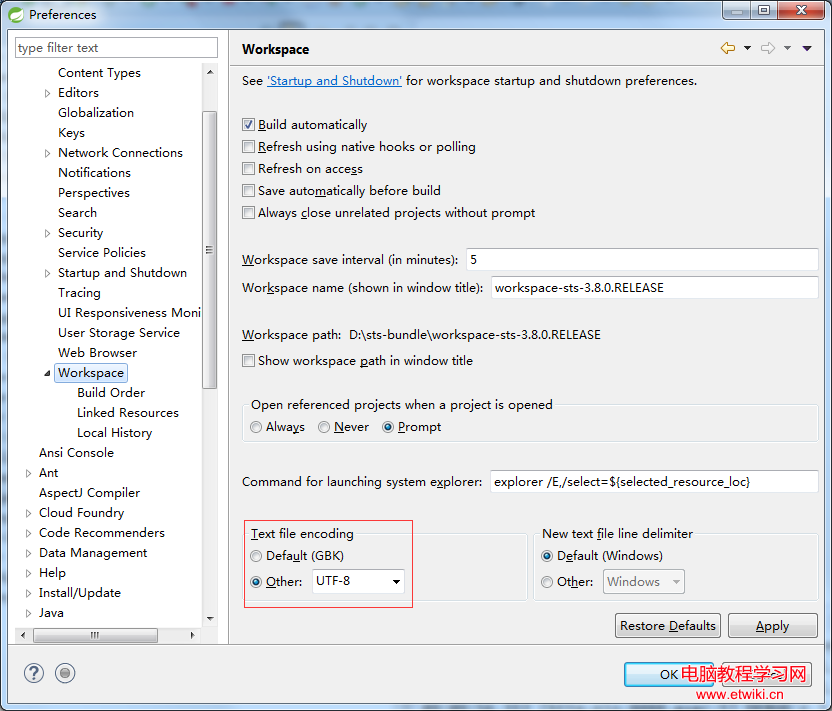Select Keys in the tree
This screenshot has width=832, height=711.
click(x=71, y=133)
